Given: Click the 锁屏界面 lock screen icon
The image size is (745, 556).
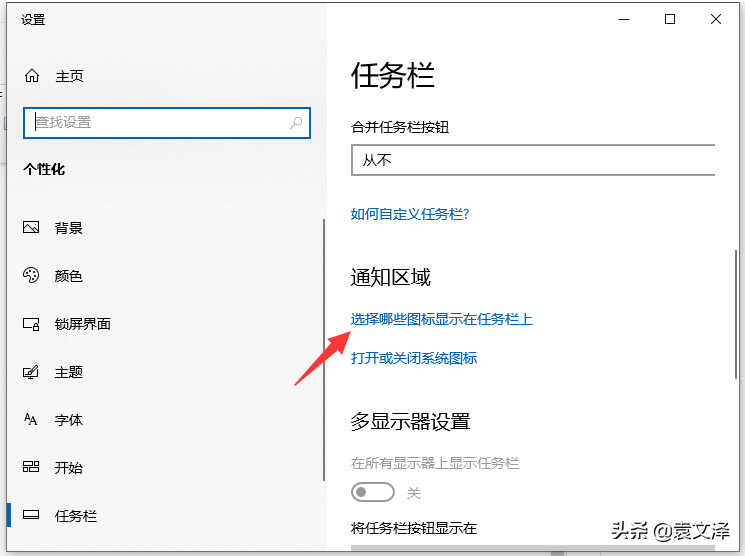Looking at the screenshot, I should coord(31,324).
